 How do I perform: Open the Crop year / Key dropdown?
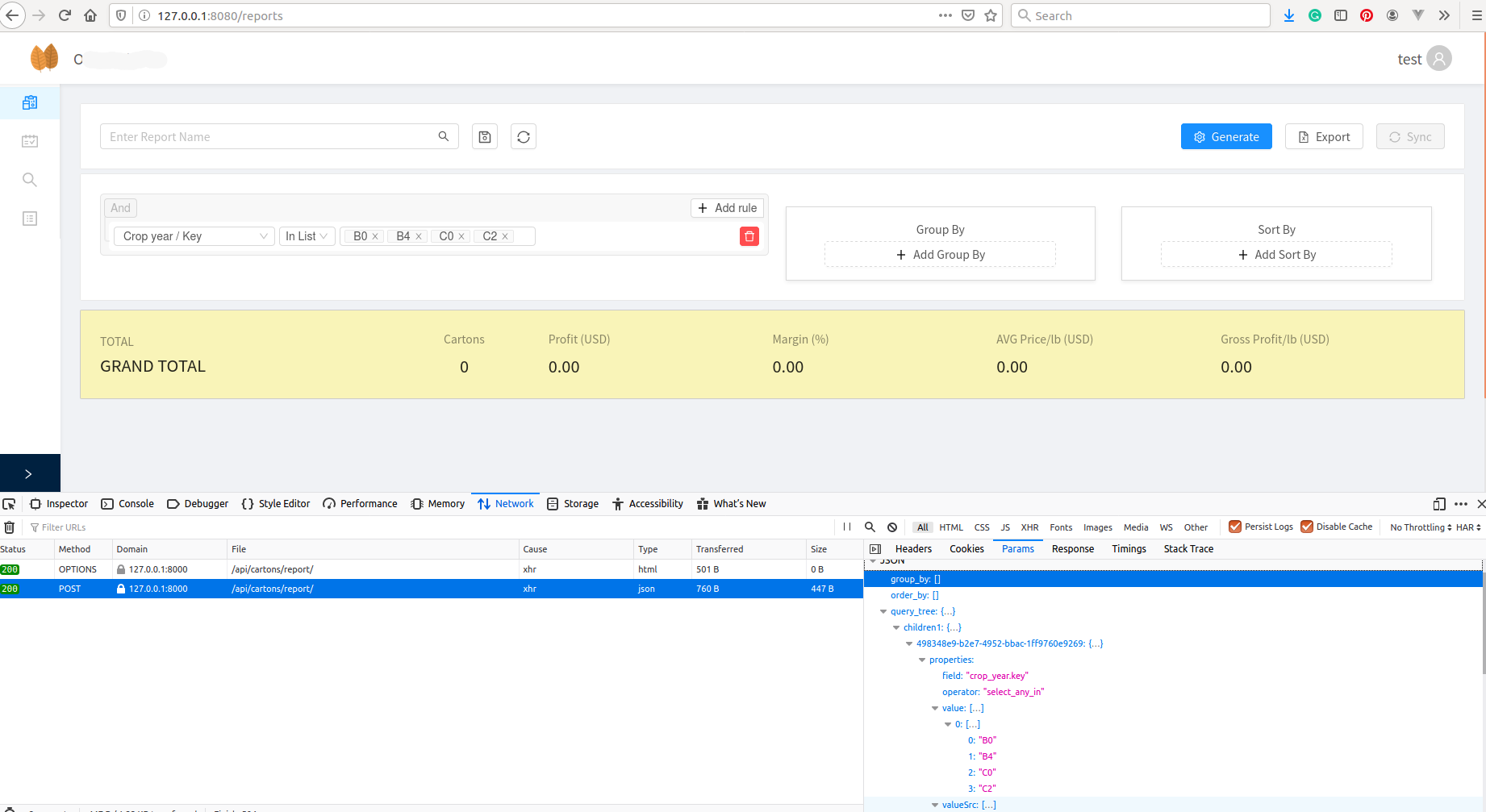[x=194, y=236]
